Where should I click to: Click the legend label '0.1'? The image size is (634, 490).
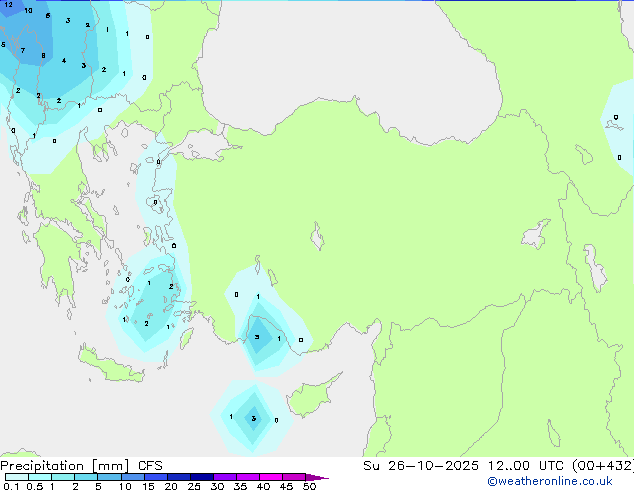[x=11, y=486]
